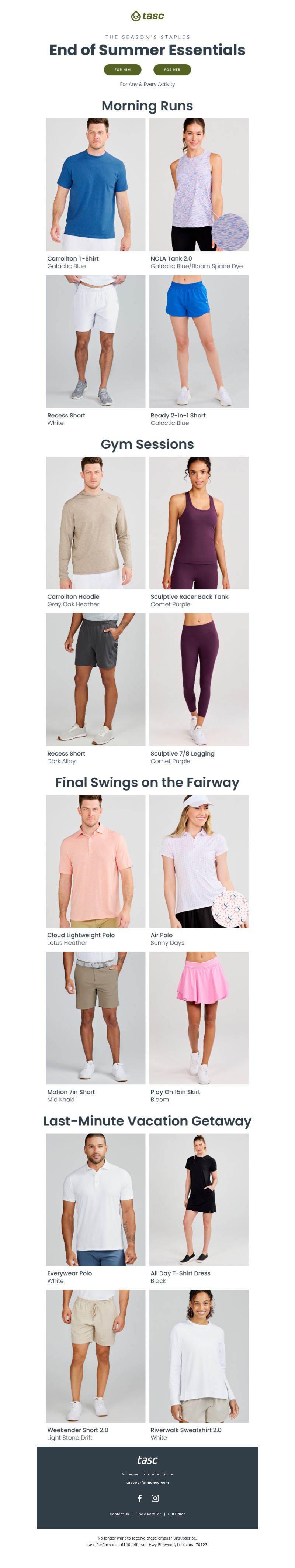
Task: Open the Find a Retailer link
Action: [x=148, y=1514]
